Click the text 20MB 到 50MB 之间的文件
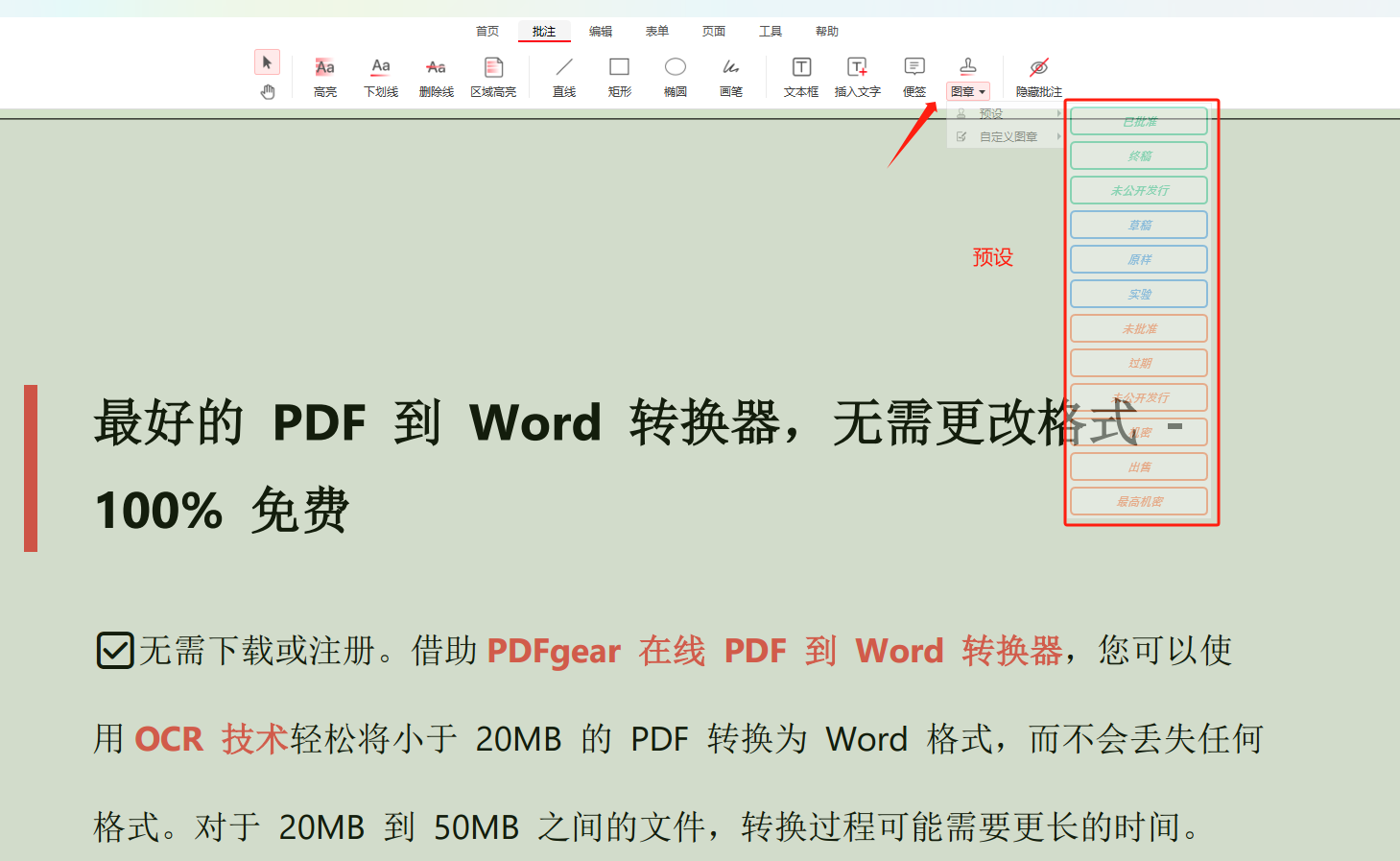This screenshot has height=861, width=1400. point(491,826)
